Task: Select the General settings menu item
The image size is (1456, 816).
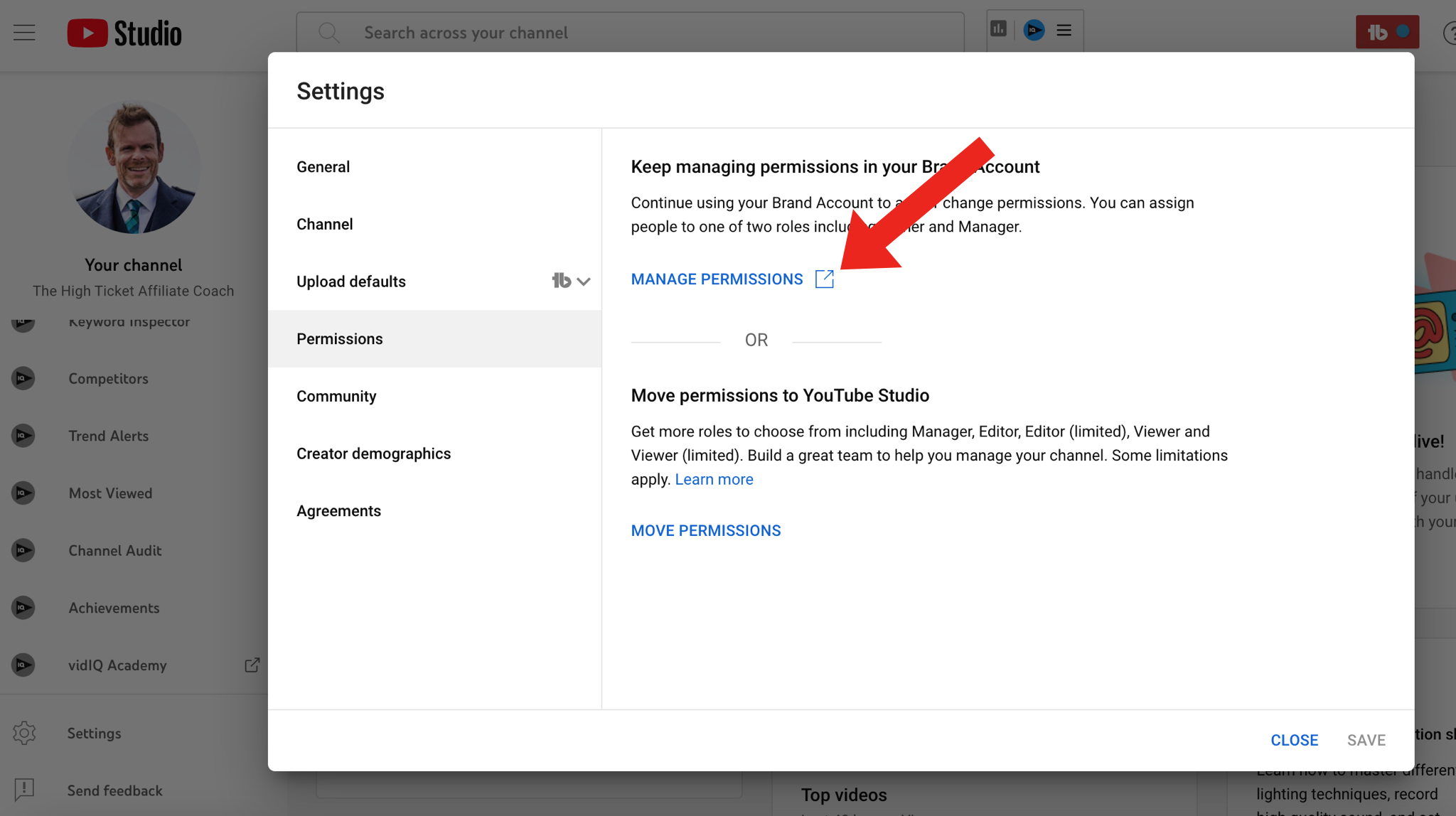Action: coord(323,166)
